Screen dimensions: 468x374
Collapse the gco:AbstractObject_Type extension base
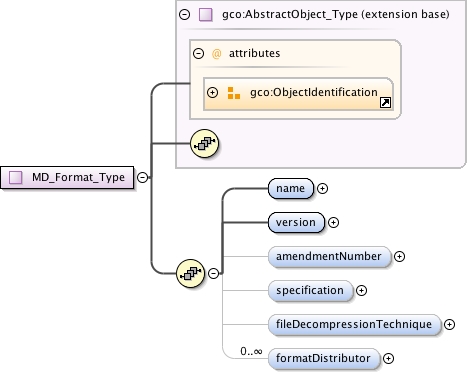click(185, 14)
